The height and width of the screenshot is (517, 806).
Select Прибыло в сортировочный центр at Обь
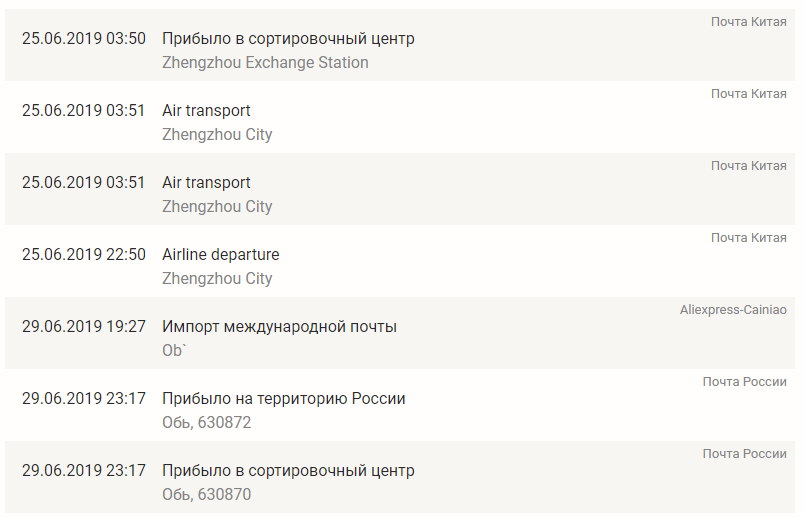tap(288, 470)
